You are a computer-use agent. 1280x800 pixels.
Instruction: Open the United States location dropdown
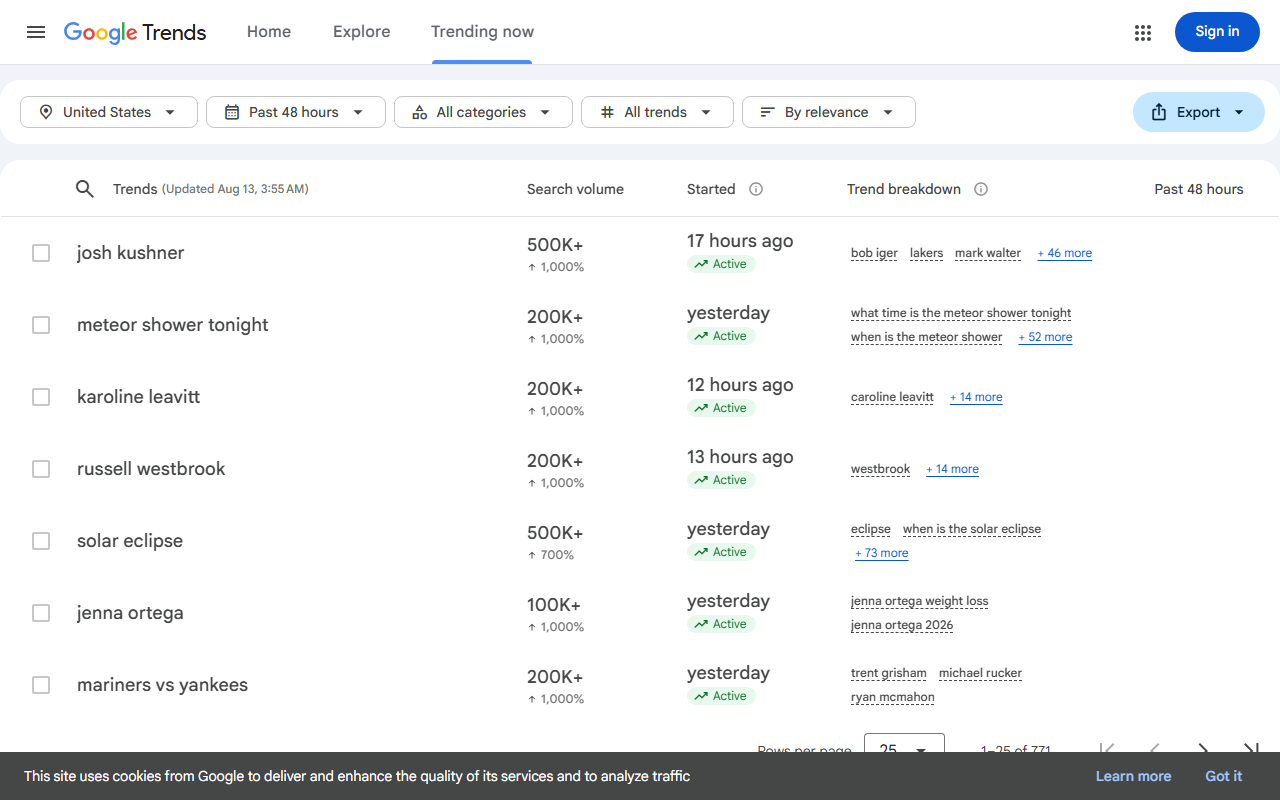tap(109, 112)
